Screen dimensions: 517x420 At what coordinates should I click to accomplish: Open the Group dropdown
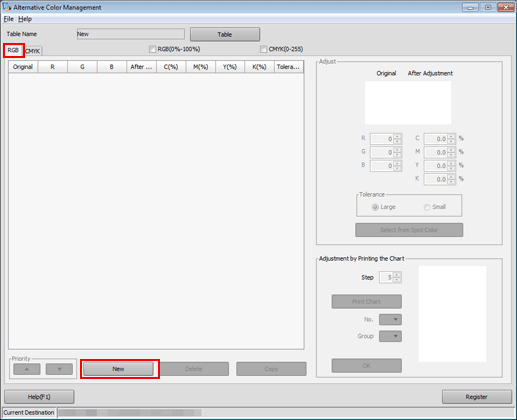[x=390, y=336]
